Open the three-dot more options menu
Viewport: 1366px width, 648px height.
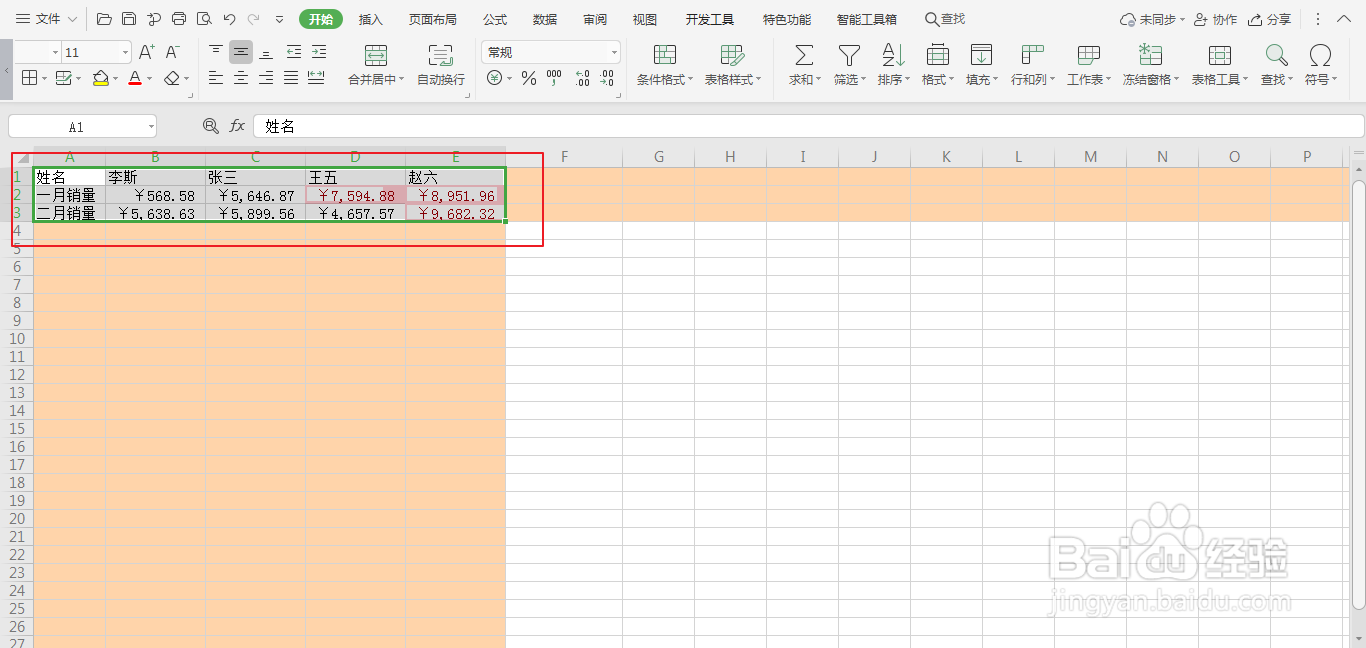click(1318, 19)
